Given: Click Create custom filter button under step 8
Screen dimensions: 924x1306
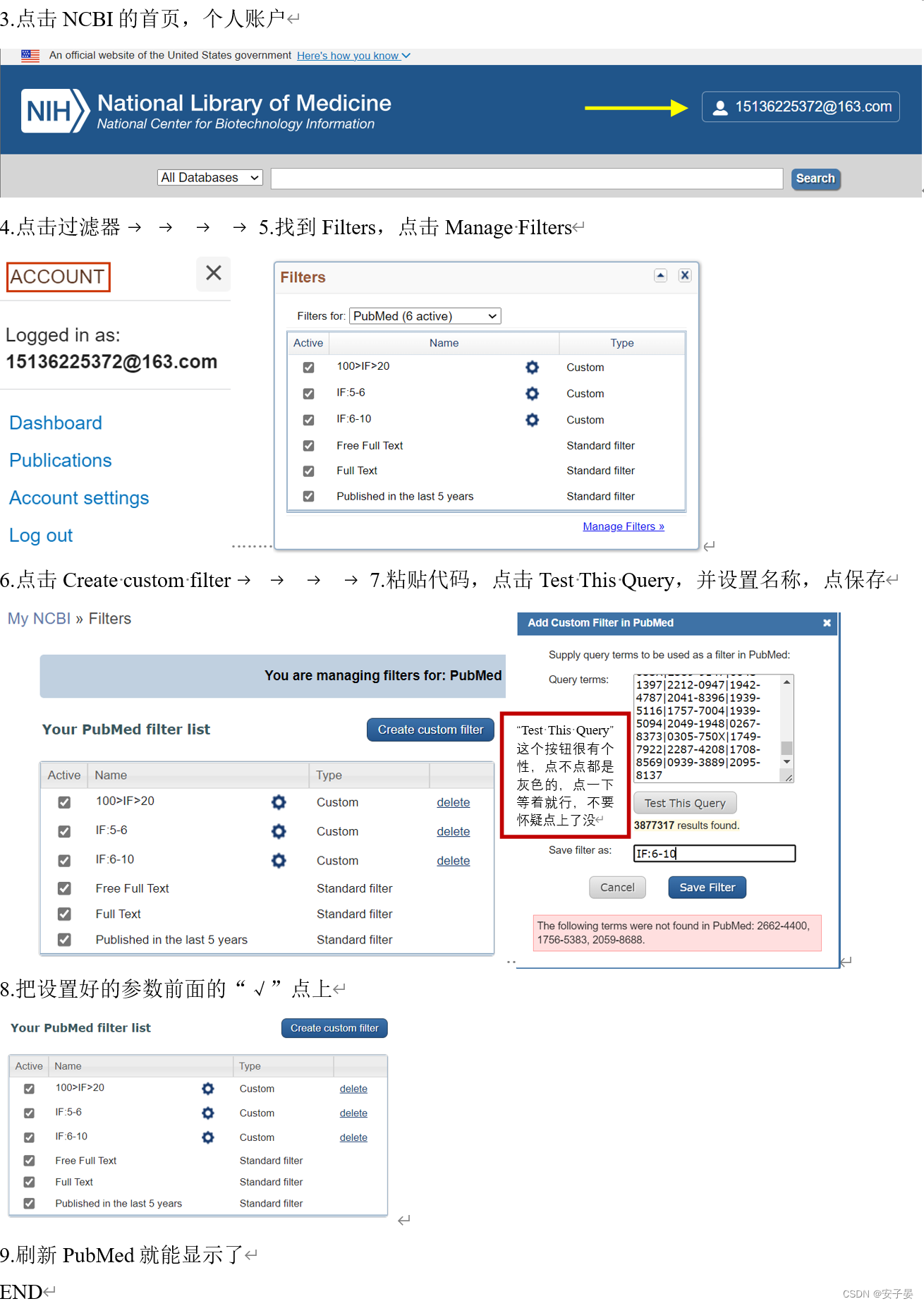Looking at the screenshot, I should pyautogui.click(x=334, y=1028).
